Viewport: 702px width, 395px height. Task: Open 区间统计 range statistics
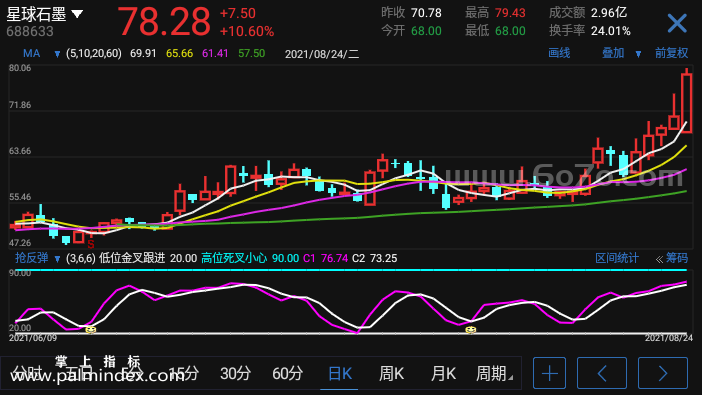click(617, 258)
